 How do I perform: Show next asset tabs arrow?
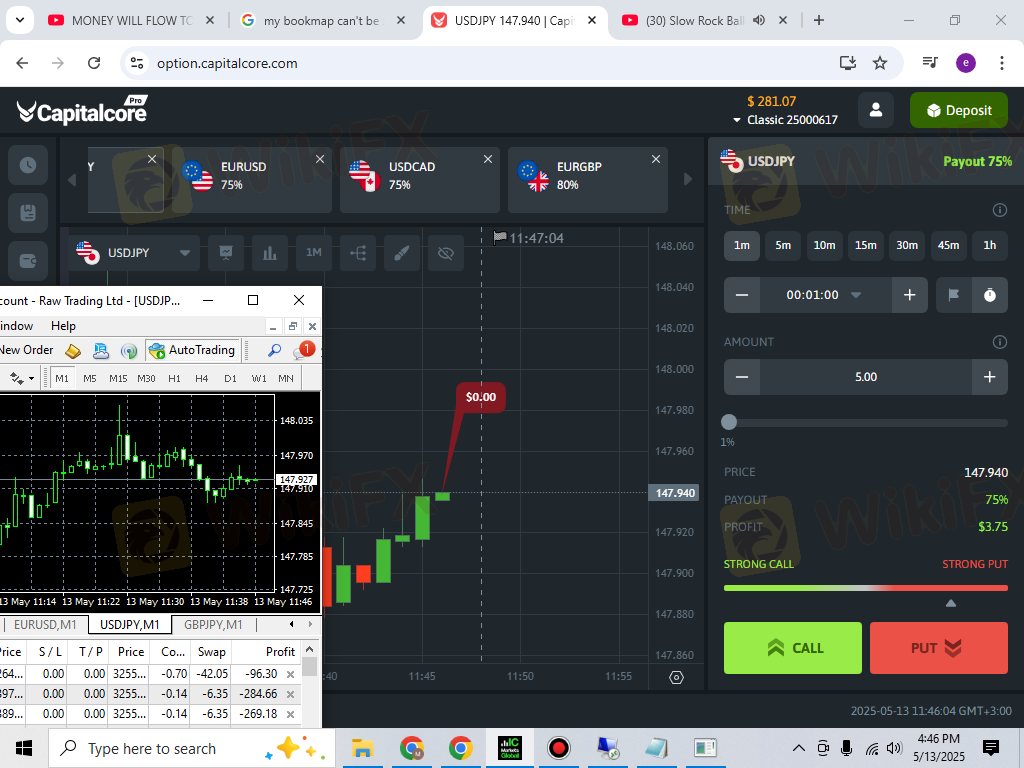(688, 179)
